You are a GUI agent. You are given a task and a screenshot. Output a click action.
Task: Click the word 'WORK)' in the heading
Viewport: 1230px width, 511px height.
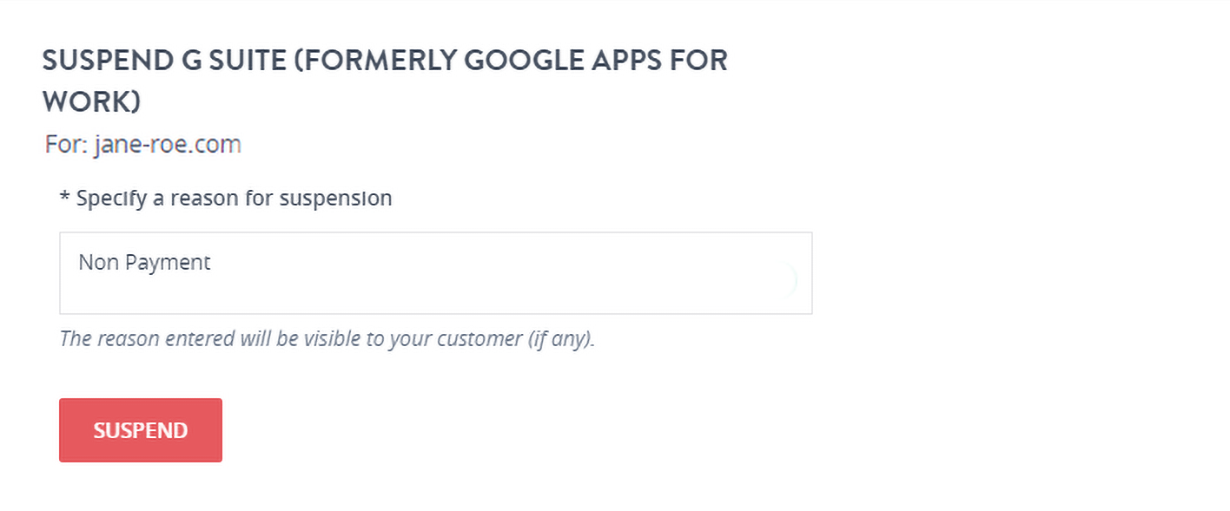(91, 102)
